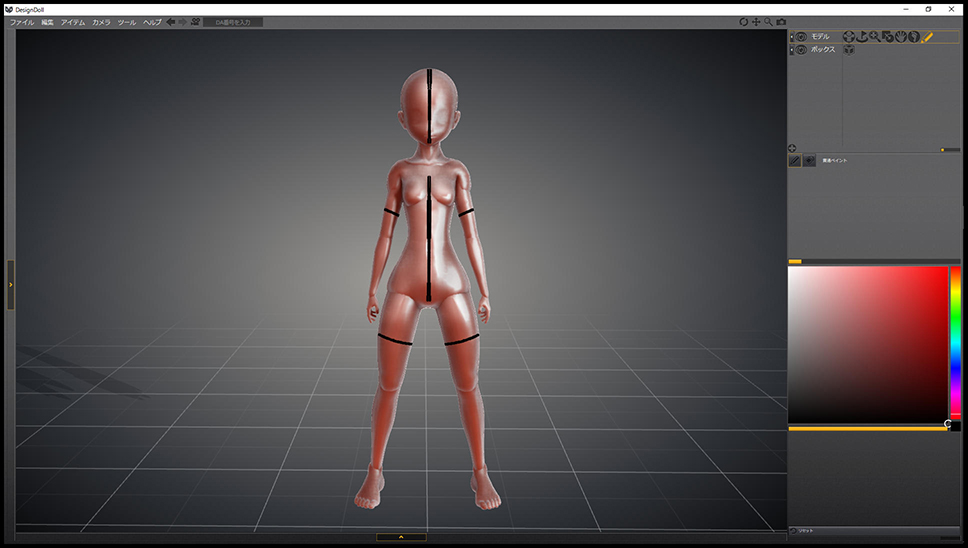The width and height of the screenshot is (968, 548).
Task: Select the open hand tool for モデル
Action: (901, 37)
